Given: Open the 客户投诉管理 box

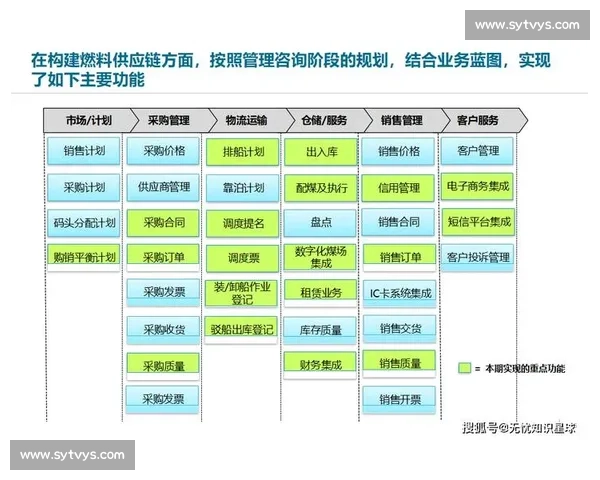Looking at the screenshot, I should point(478,257).
